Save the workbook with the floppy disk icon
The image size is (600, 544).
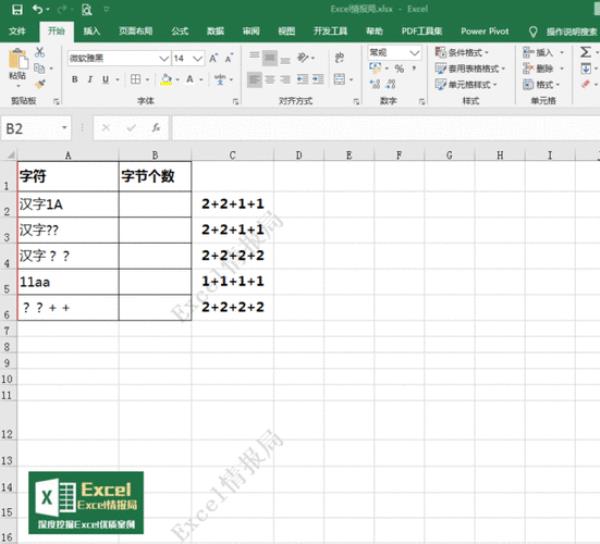pyautogui.click(x=17, y=9)
